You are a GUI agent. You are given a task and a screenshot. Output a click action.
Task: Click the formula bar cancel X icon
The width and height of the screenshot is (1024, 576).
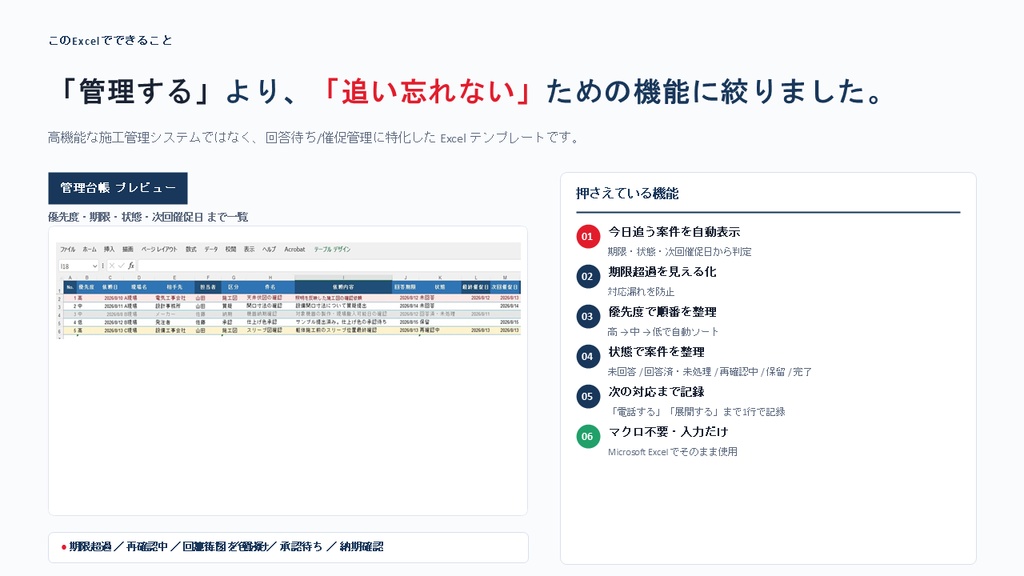coord(112,266)
